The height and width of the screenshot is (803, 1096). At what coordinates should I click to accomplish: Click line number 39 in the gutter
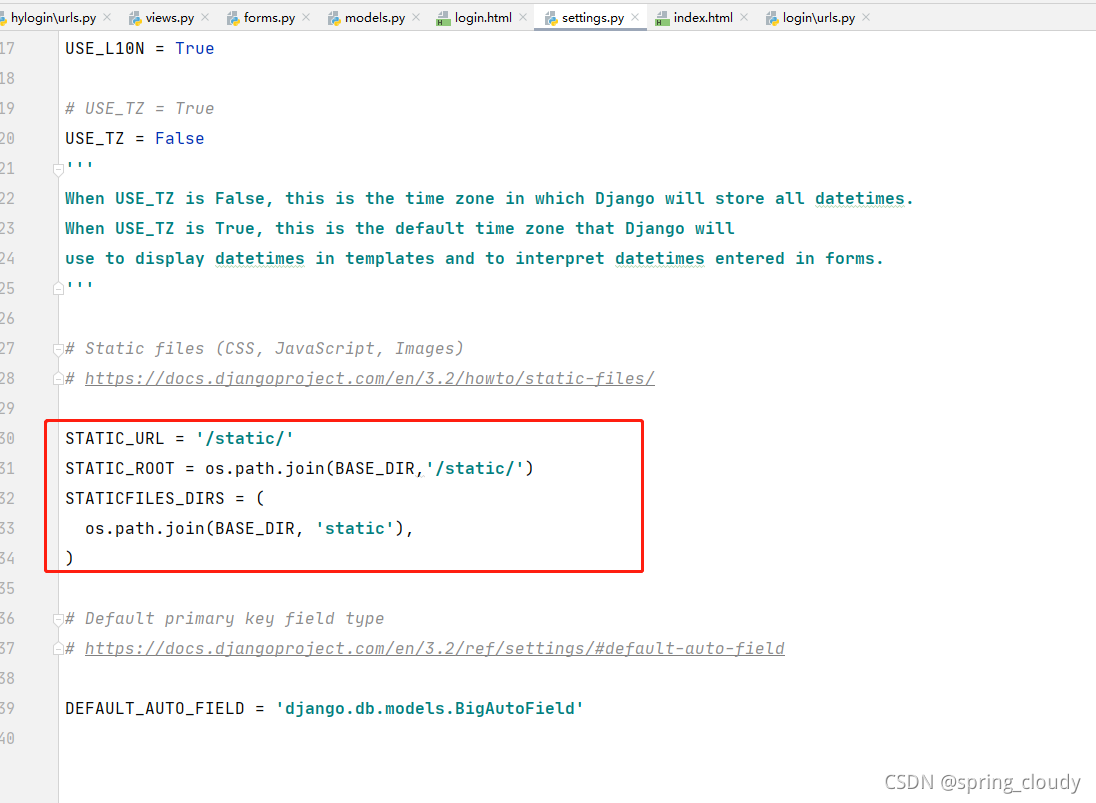[8, 709]
